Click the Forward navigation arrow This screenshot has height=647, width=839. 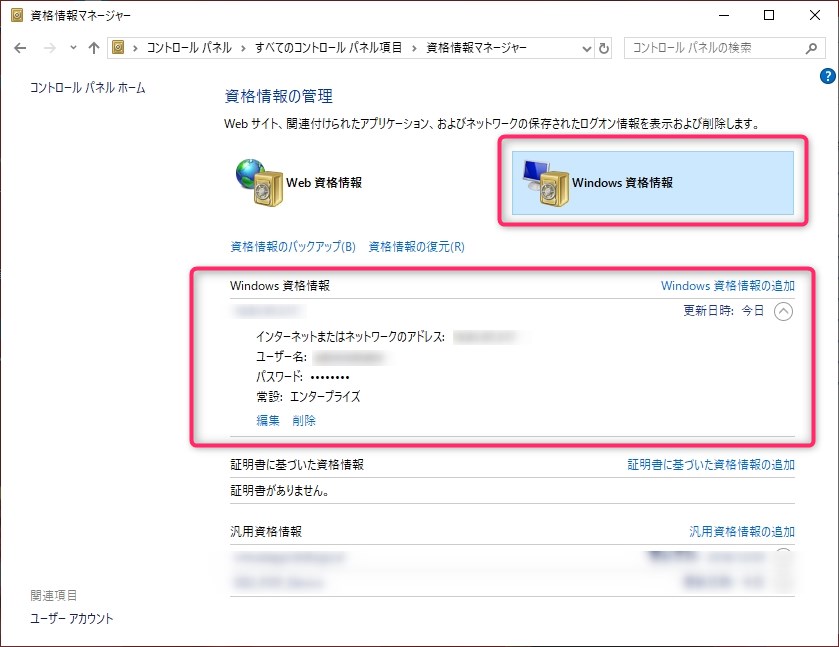click(50, 48)
